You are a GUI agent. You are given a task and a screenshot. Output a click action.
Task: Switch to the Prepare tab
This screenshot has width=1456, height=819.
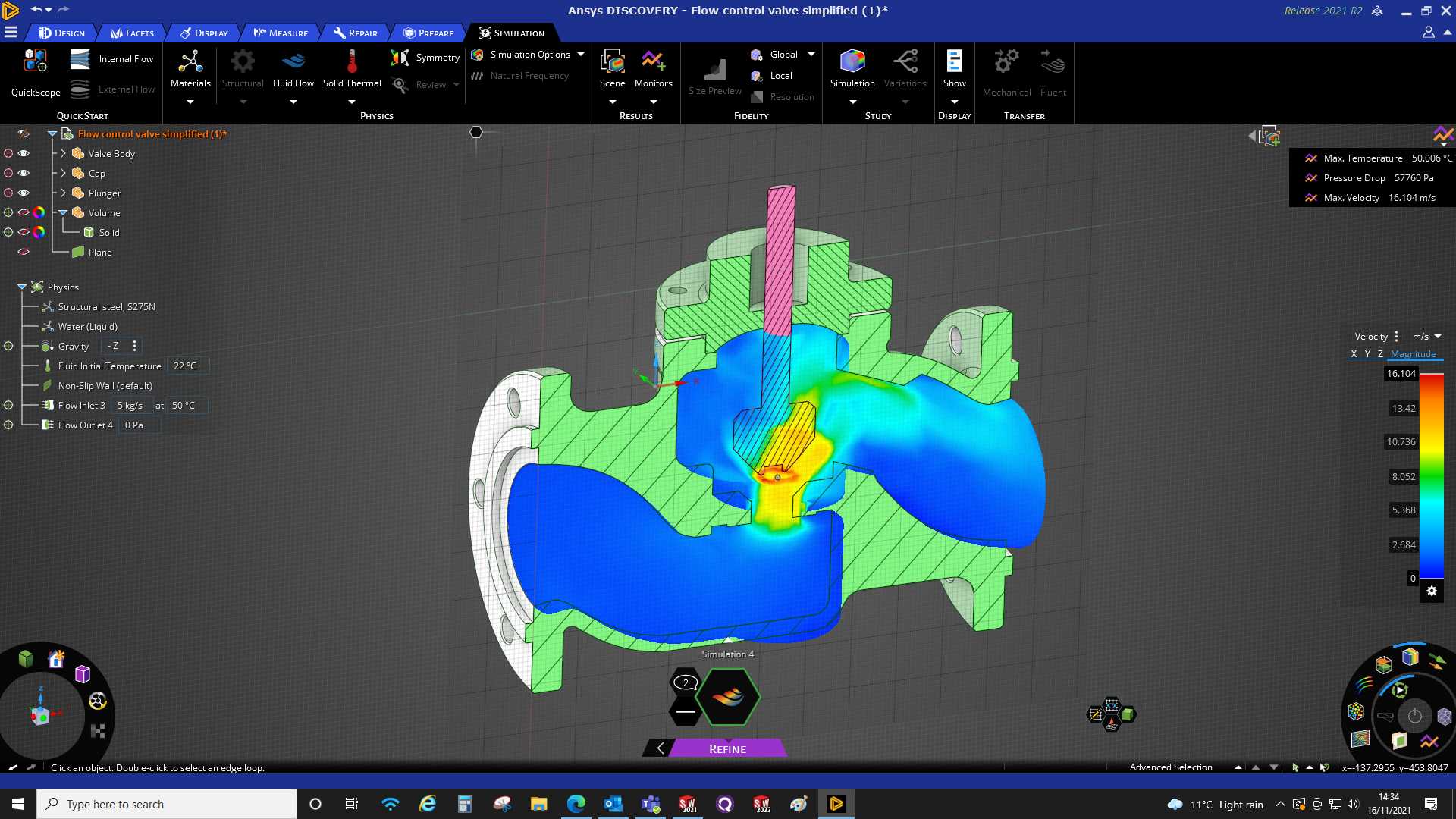click(x=428, y=33)
